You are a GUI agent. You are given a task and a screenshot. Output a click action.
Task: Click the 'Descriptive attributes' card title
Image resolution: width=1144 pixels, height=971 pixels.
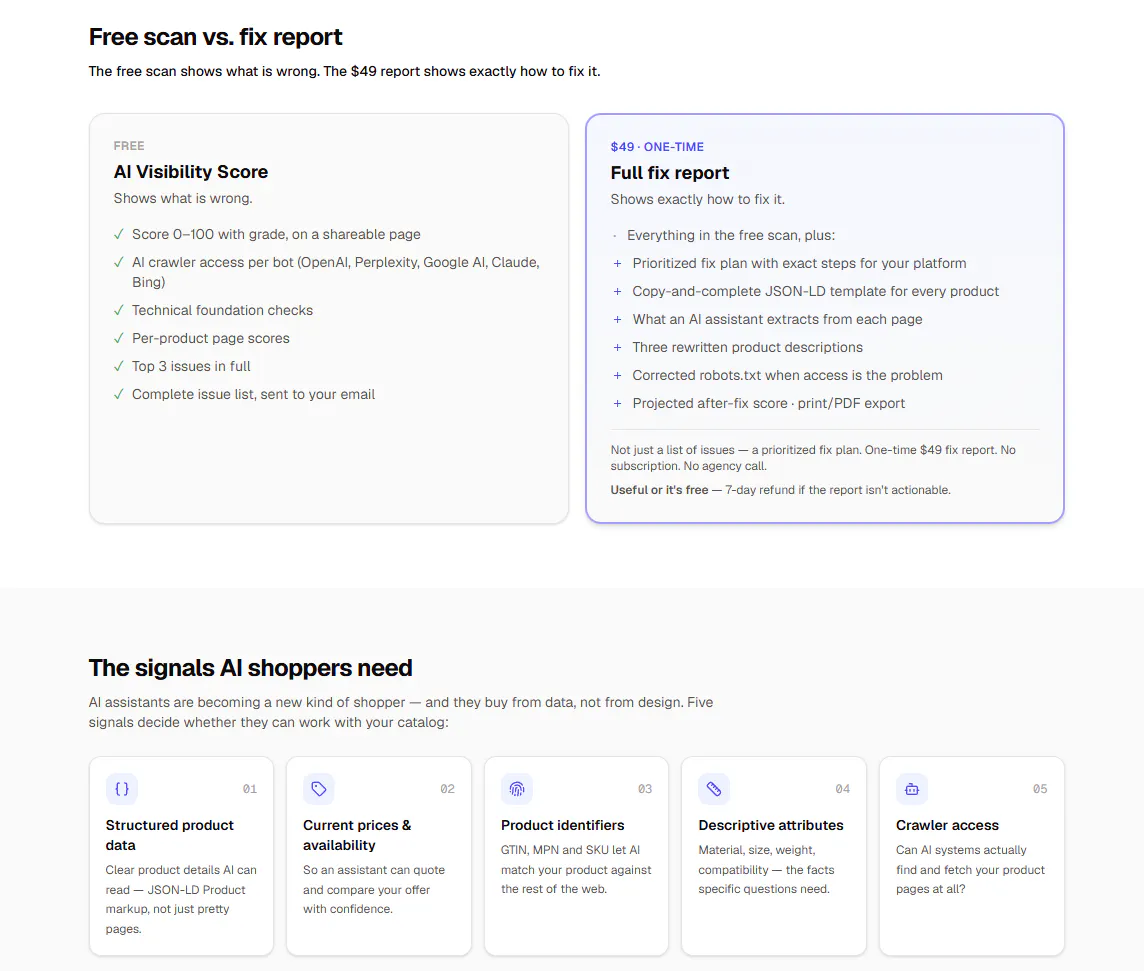(x=770, y=825)
